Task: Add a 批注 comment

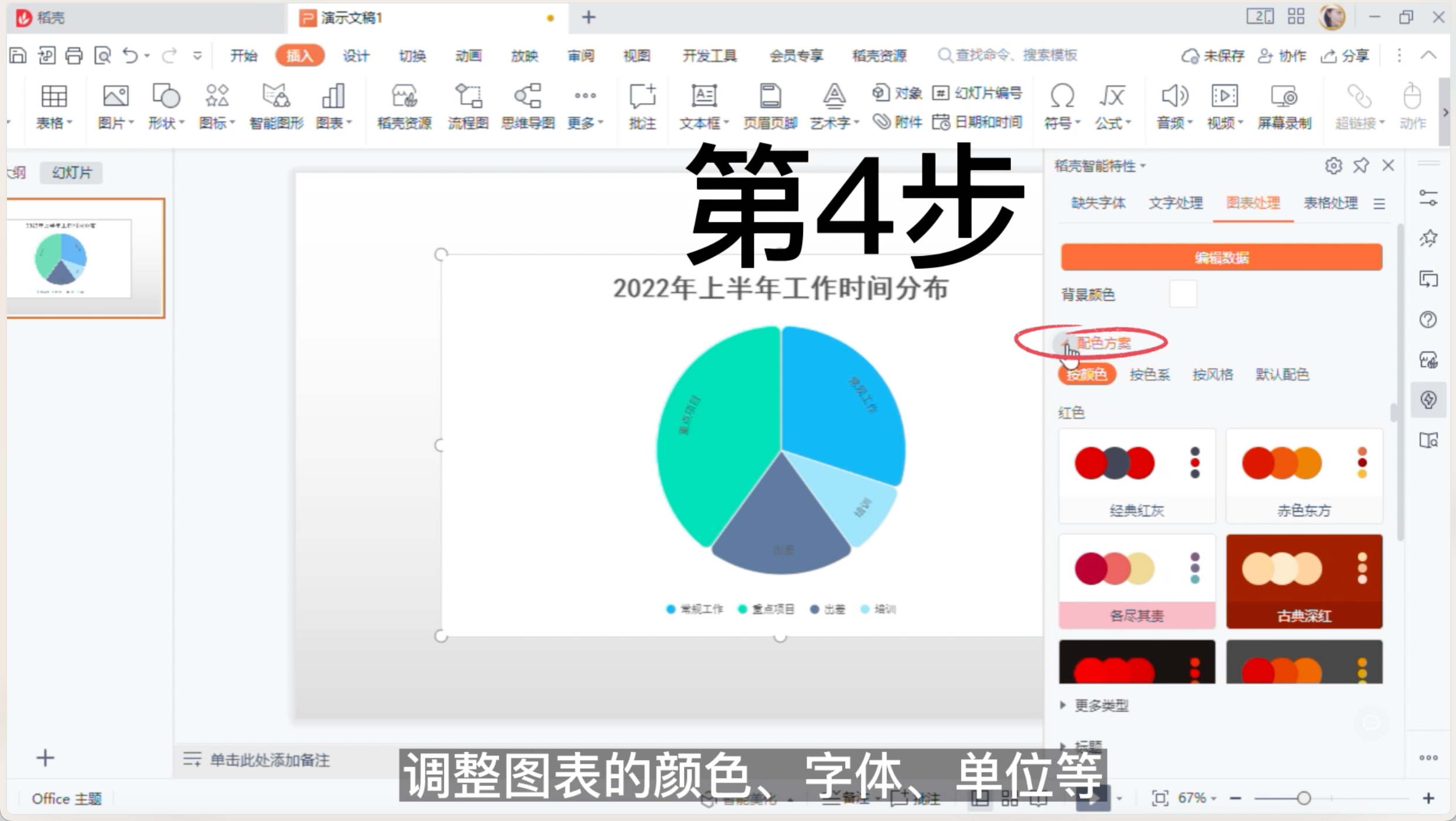Action: pos(642,107)
